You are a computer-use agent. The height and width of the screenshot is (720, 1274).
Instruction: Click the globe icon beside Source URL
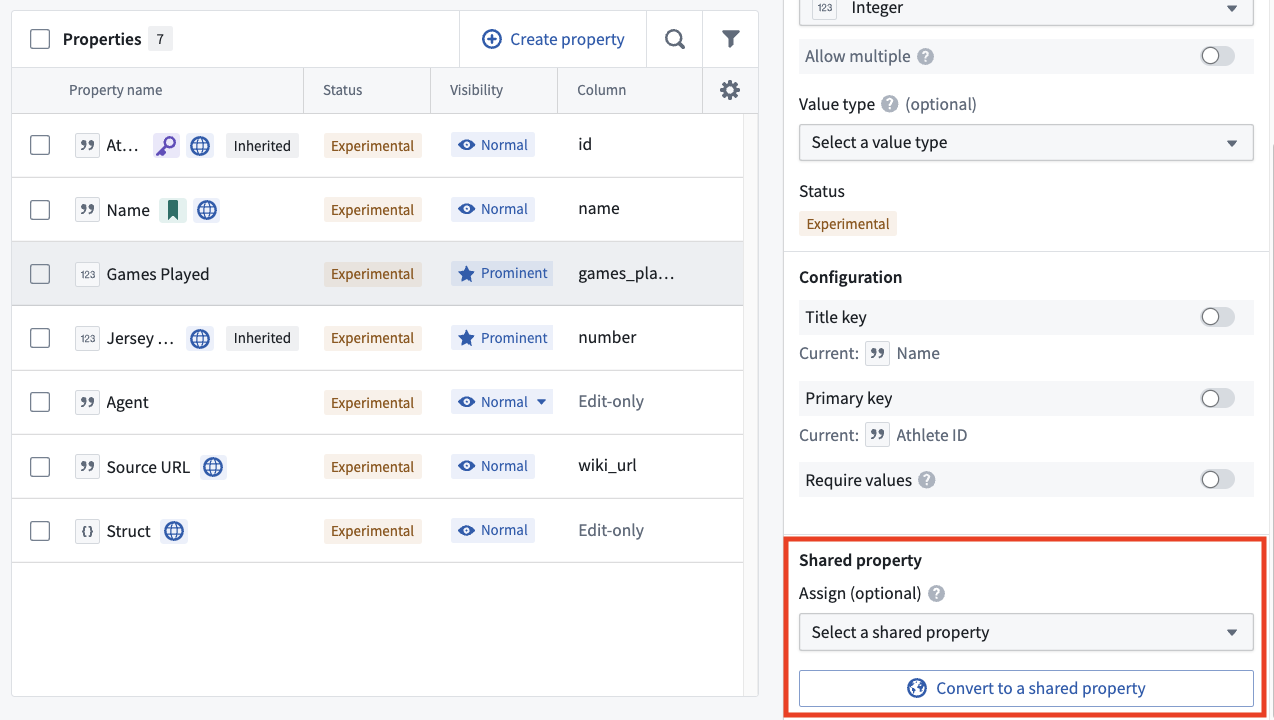(213, 467)
